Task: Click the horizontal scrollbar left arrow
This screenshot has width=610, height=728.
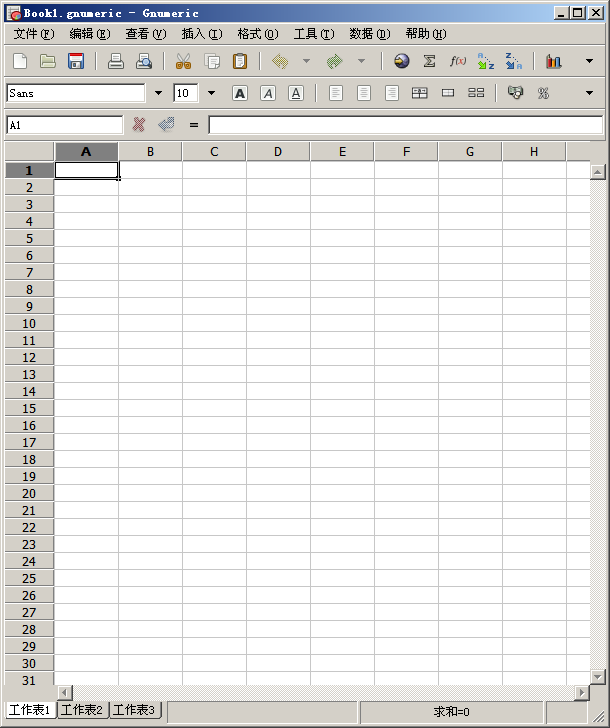Action: pos(65,693)
